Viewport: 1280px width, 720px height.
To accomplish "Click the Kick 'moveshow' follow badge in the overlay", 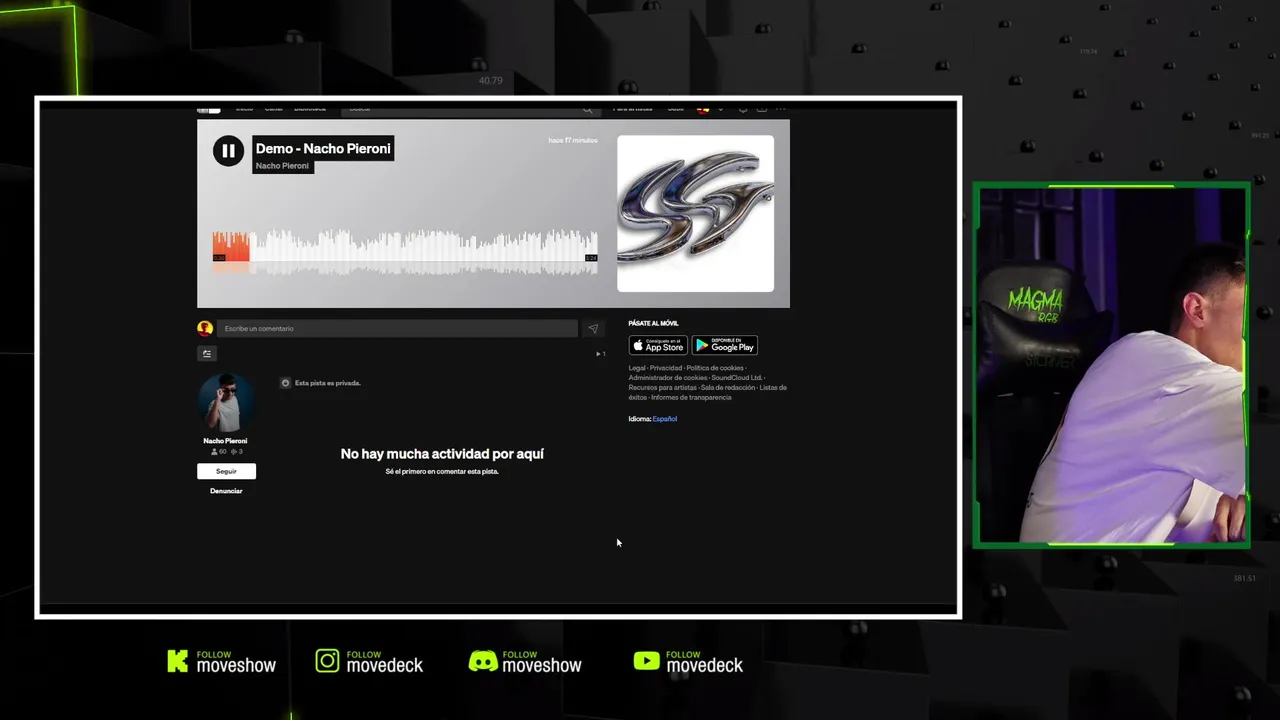I will coord(221,662).
